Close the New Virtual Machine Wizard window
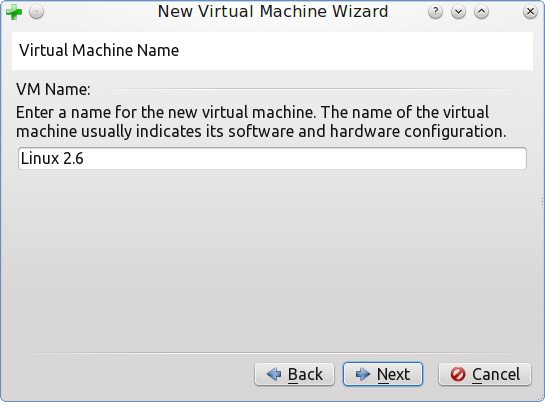Viewport: 545px width, 402px height. click(530, 12)
